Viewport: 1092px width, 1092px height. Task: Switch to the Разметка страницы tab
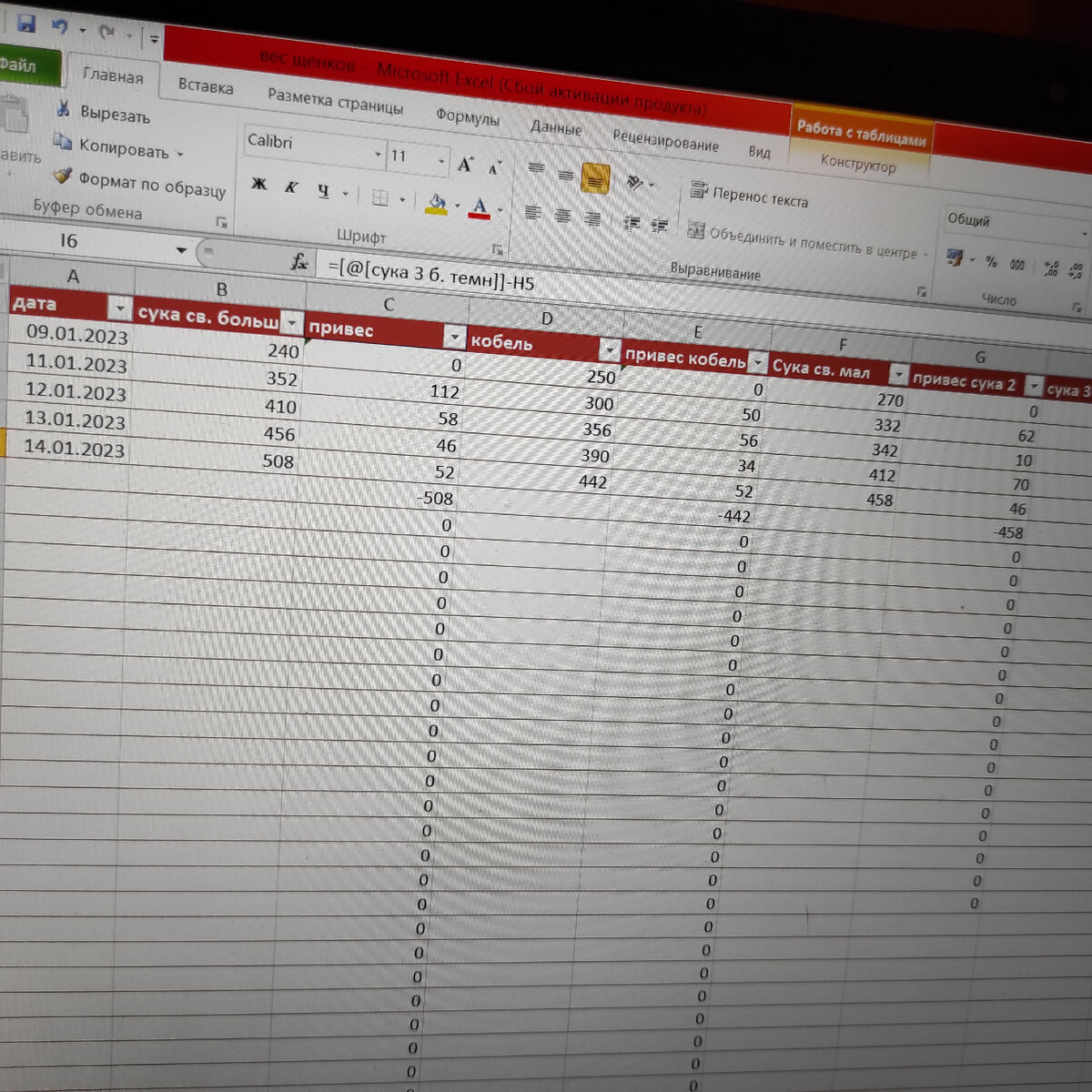click(335, 101)
